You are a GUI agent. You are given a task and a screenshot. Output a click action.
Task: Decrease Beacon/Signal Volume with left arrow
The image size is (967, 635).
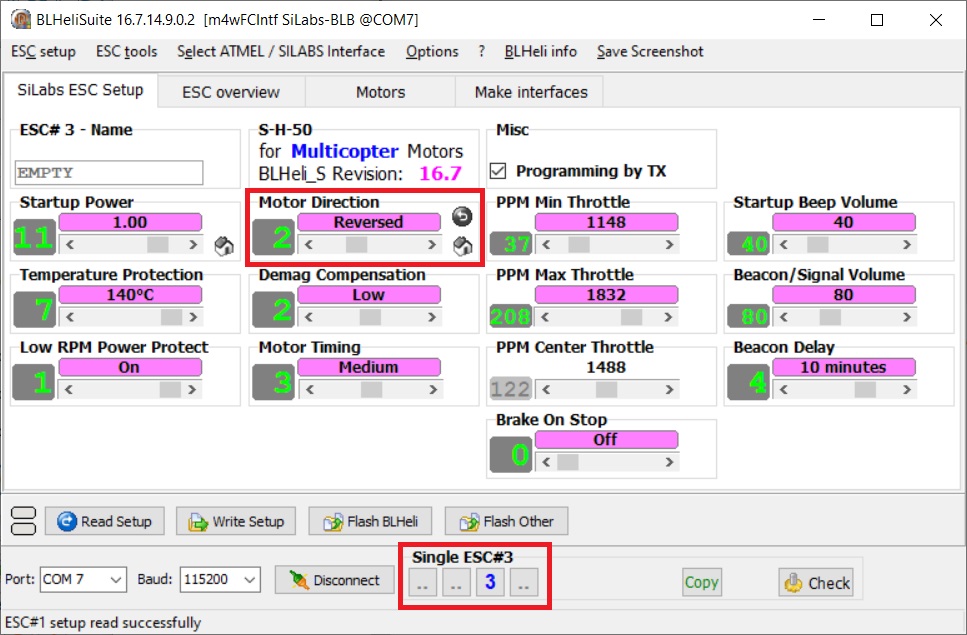click(x=783, y=317)
